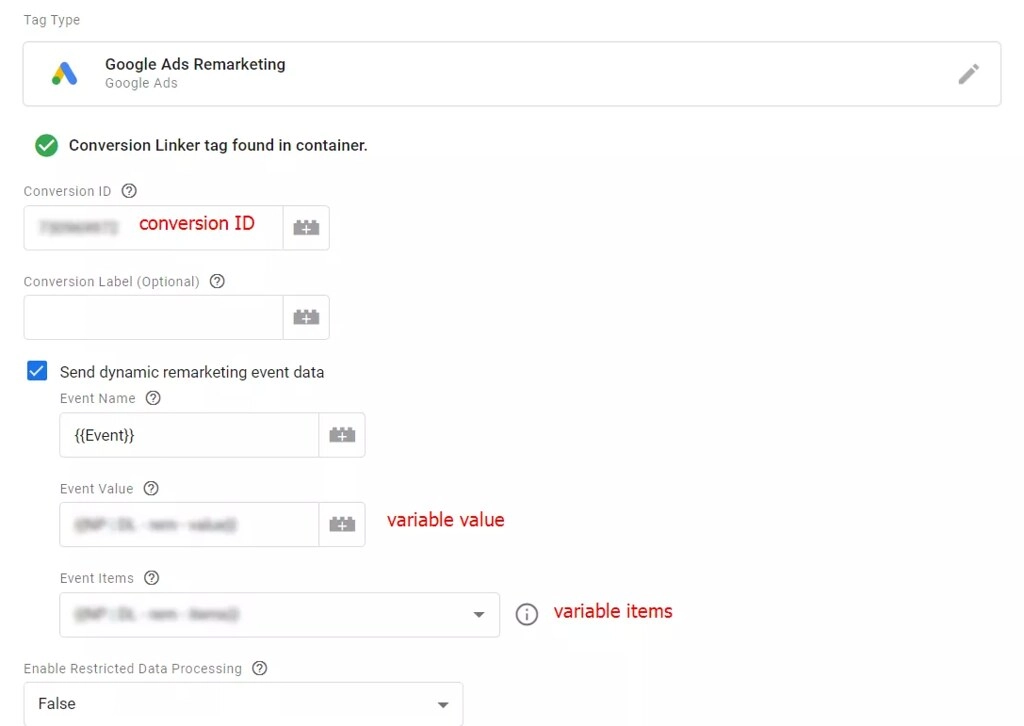Click the pencil icon to edit tag type
The image size is (1024, 726).
coord(967,73)
